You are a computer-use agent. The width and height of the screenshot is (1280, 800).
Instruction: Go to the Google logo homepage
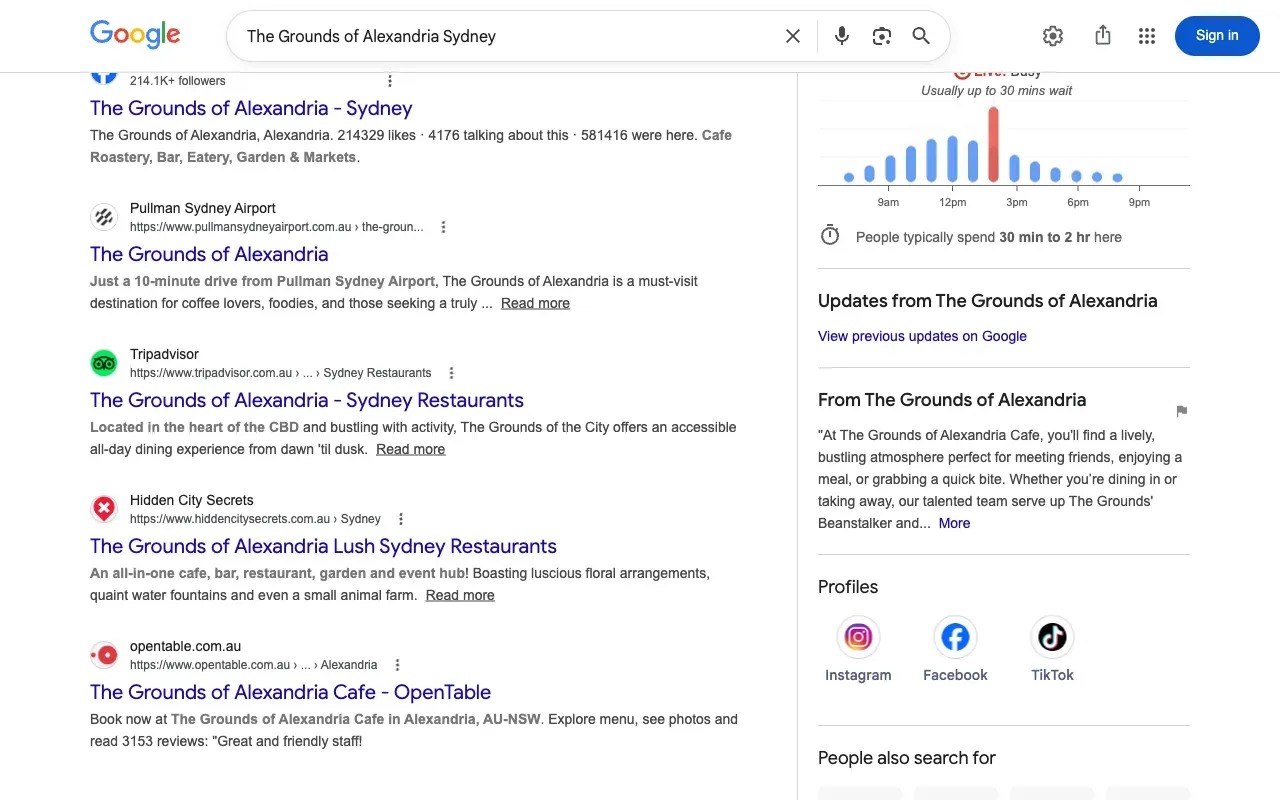(x=135, y=35)
